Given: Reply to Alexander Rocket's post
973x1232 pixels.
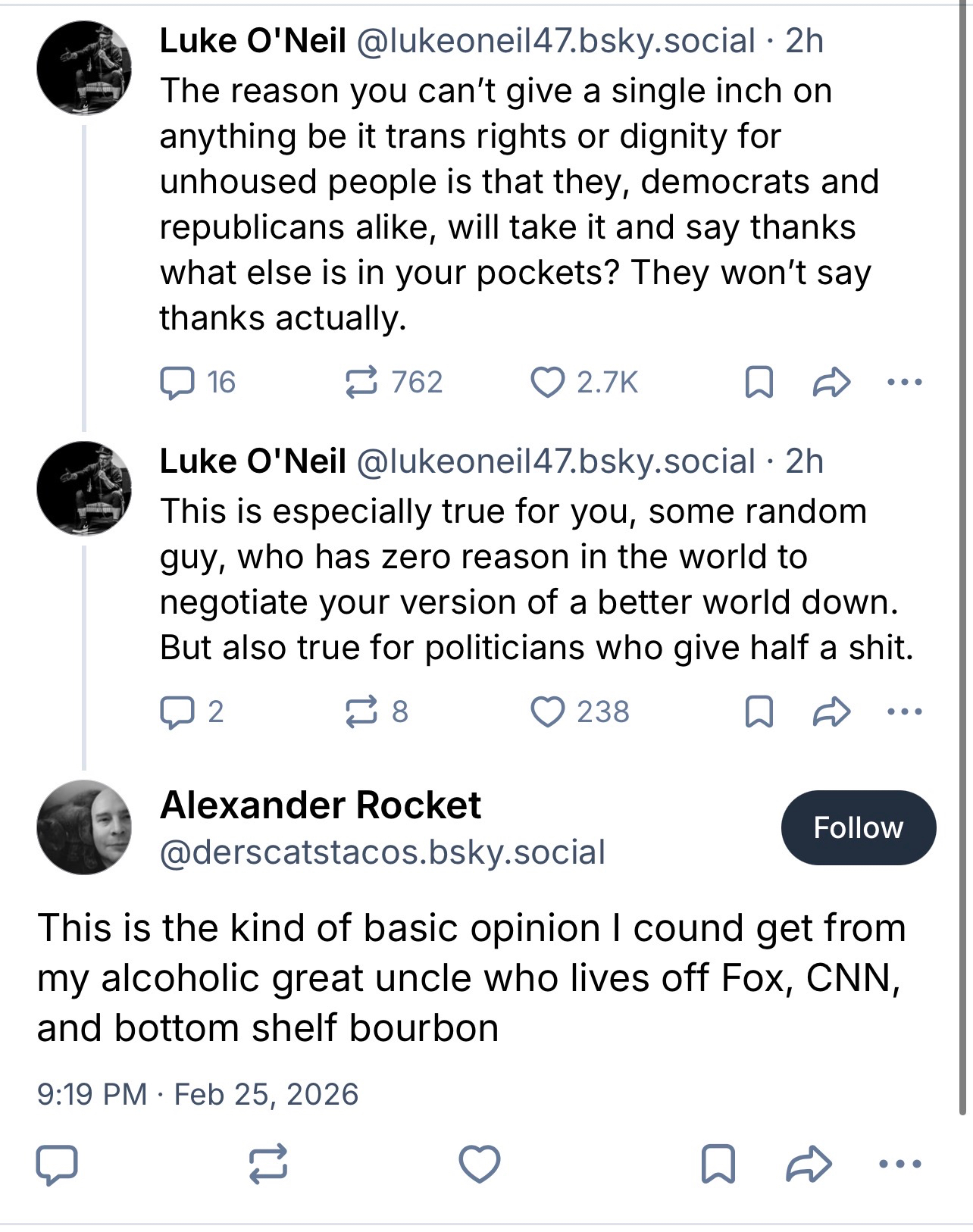Looking at the screenshot, I should pos(58,1164).
